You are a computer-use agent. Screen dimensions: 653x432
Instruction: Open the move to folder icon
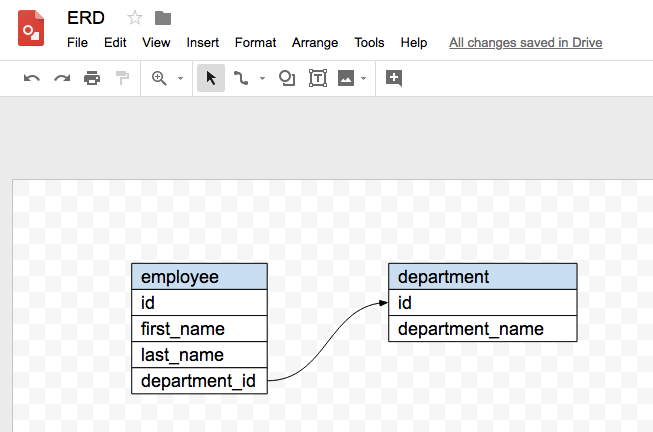(x=163, y=18)
